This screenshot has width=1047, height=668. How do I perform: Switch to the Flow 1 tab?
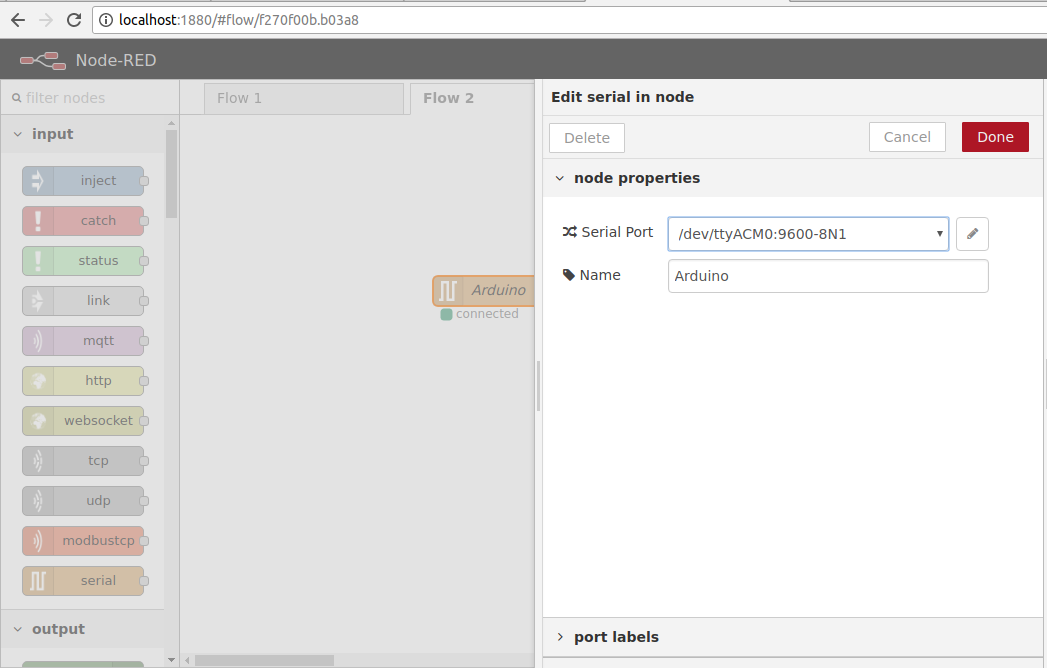pos(304,99)
